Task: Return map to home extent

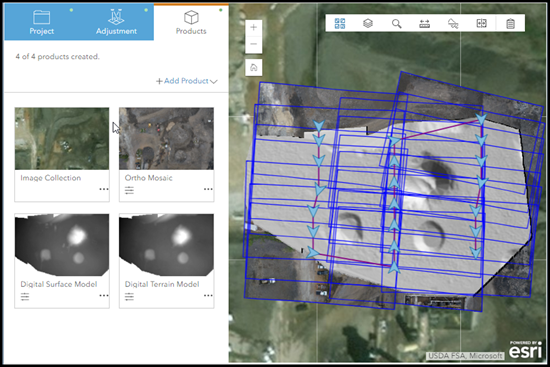Action: [x=254, y=67]
